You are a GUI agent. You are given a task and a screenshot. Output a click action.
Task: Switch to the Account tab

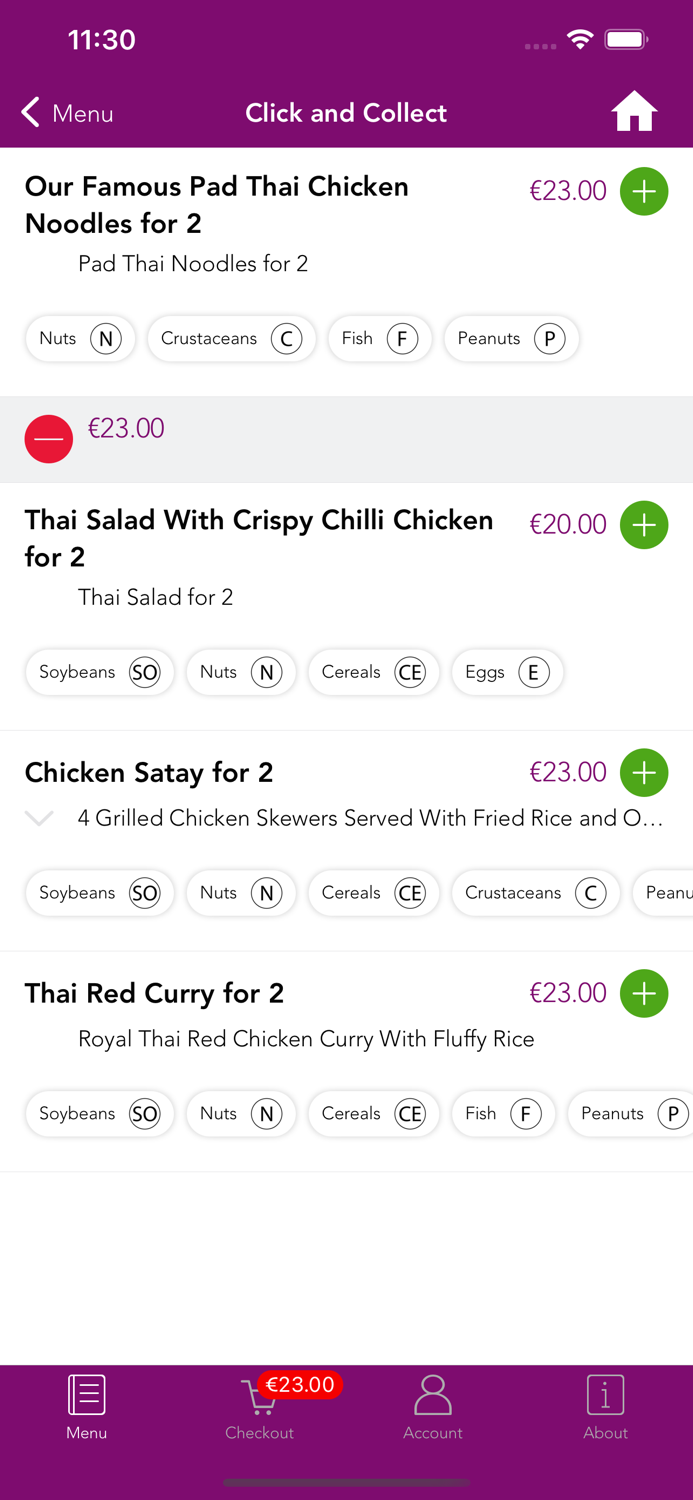pyautogui.click(x=432, y=1406)
